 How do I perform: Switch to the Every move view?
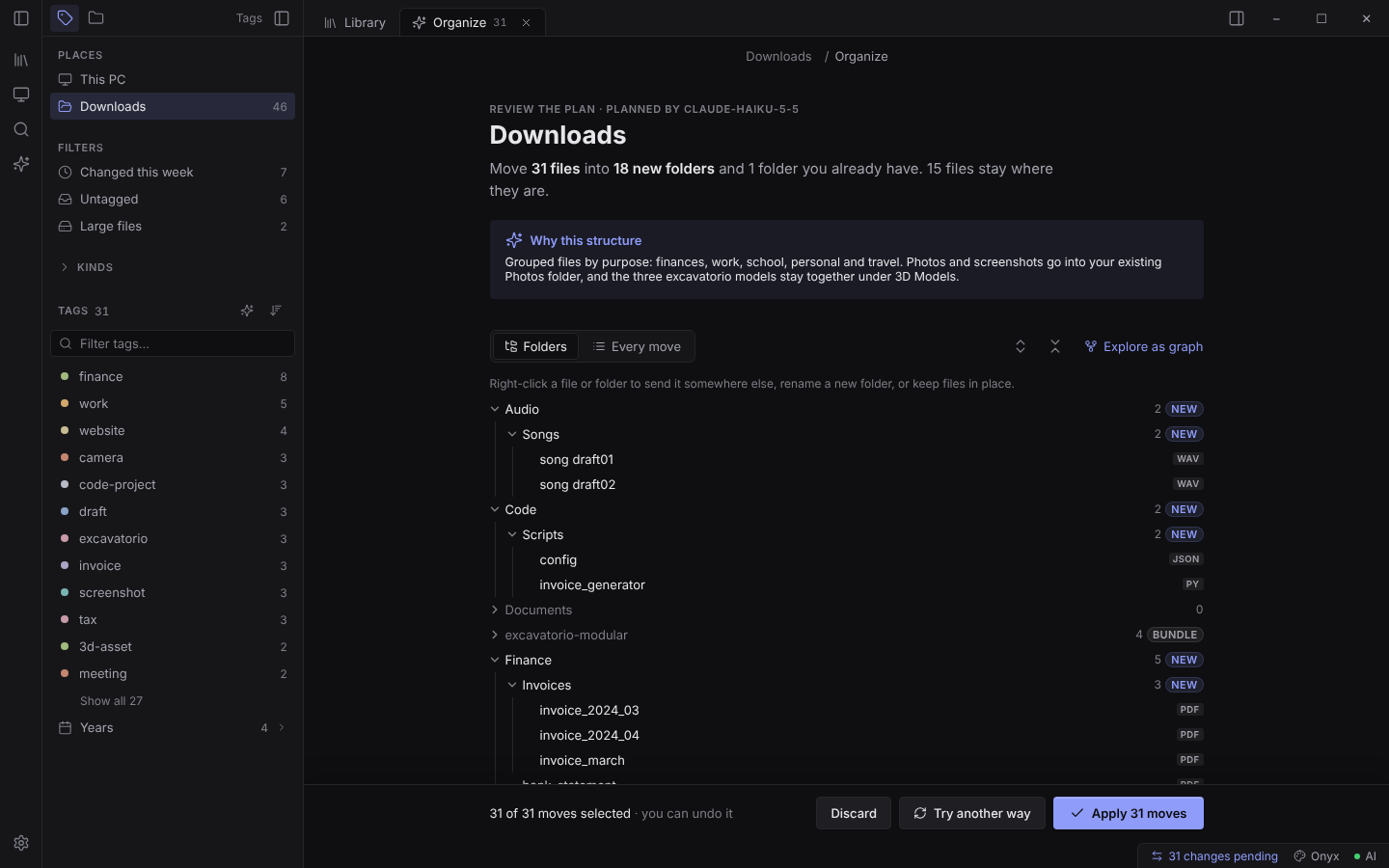[x=637, y=346]
